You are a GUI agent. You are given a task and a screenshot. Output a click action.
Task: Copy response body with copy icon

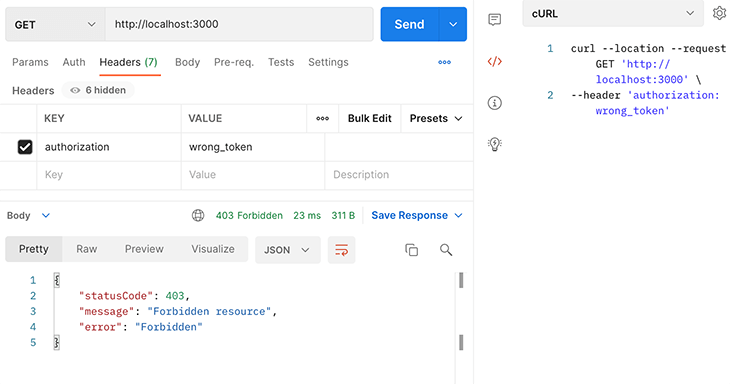pyautogui.click(x=412, y=250)
